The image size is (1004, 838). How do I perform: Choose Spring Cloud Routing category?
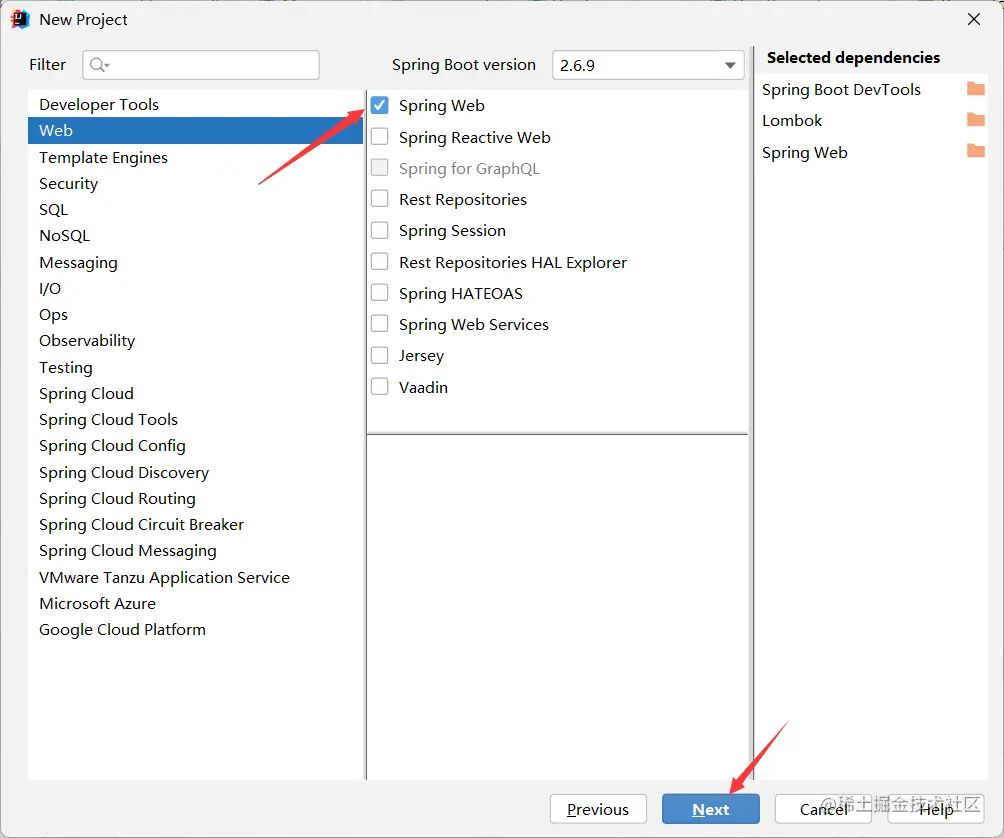coord(195,499)
